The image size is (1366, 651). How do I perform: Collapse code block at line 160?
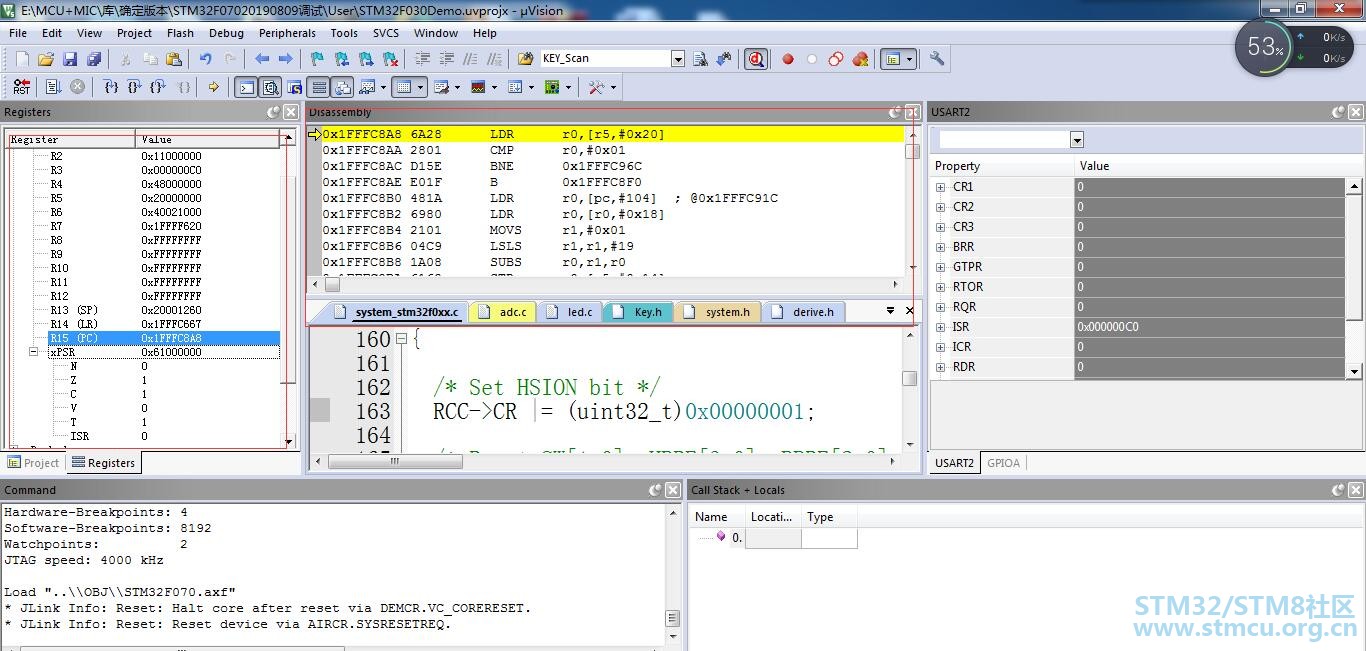click(401, 339)
